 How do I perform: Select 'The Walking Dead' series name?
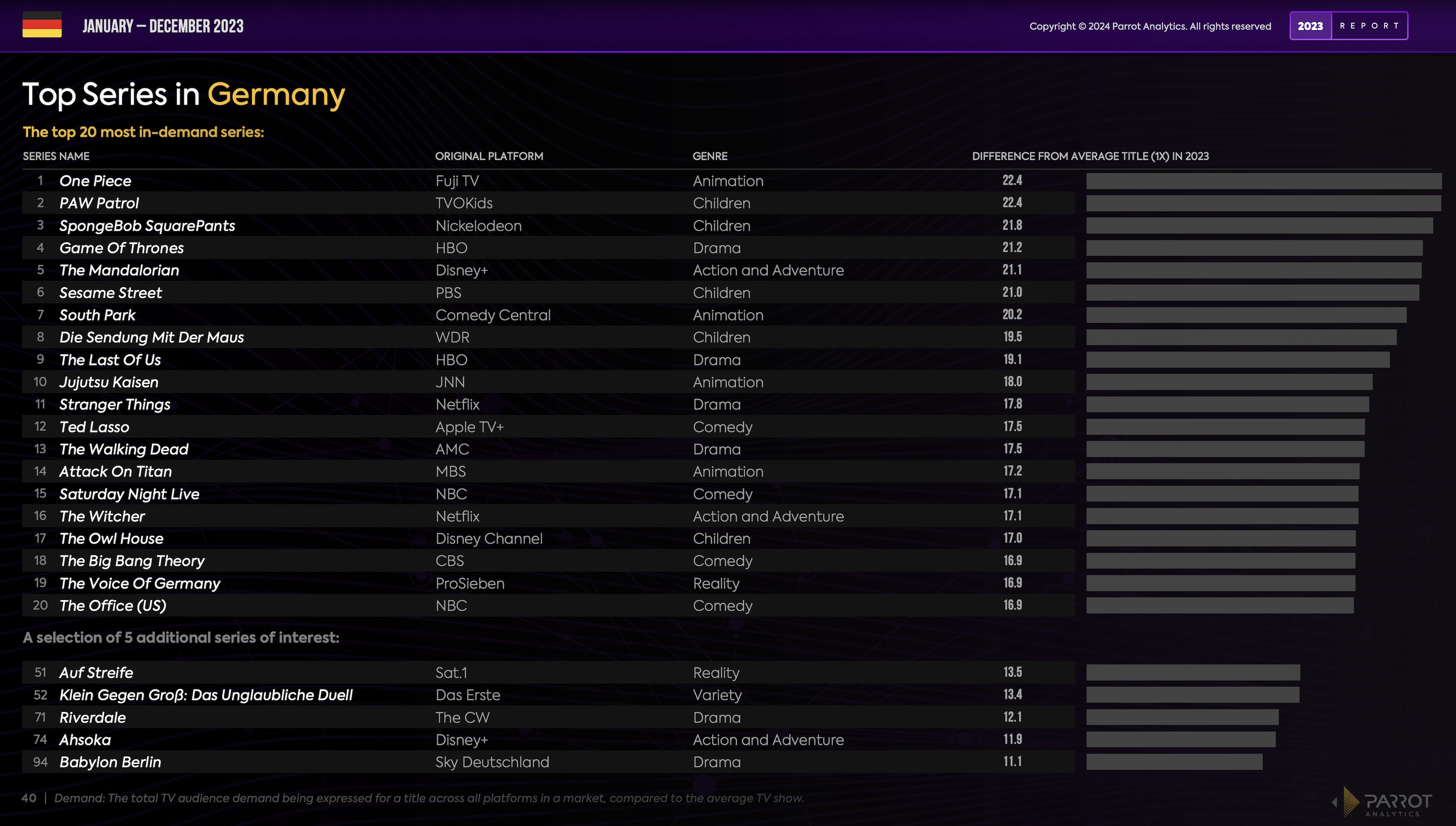pos(124,449)
